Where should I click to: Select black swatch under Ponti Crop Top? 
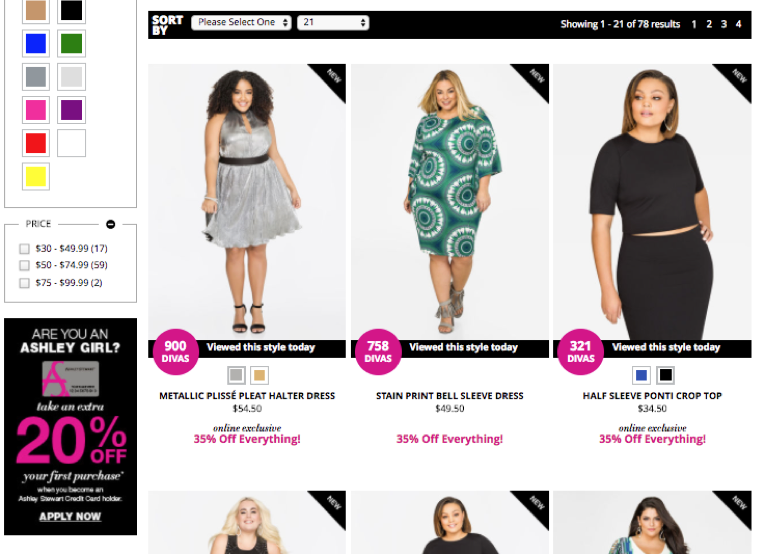point(665,375)
